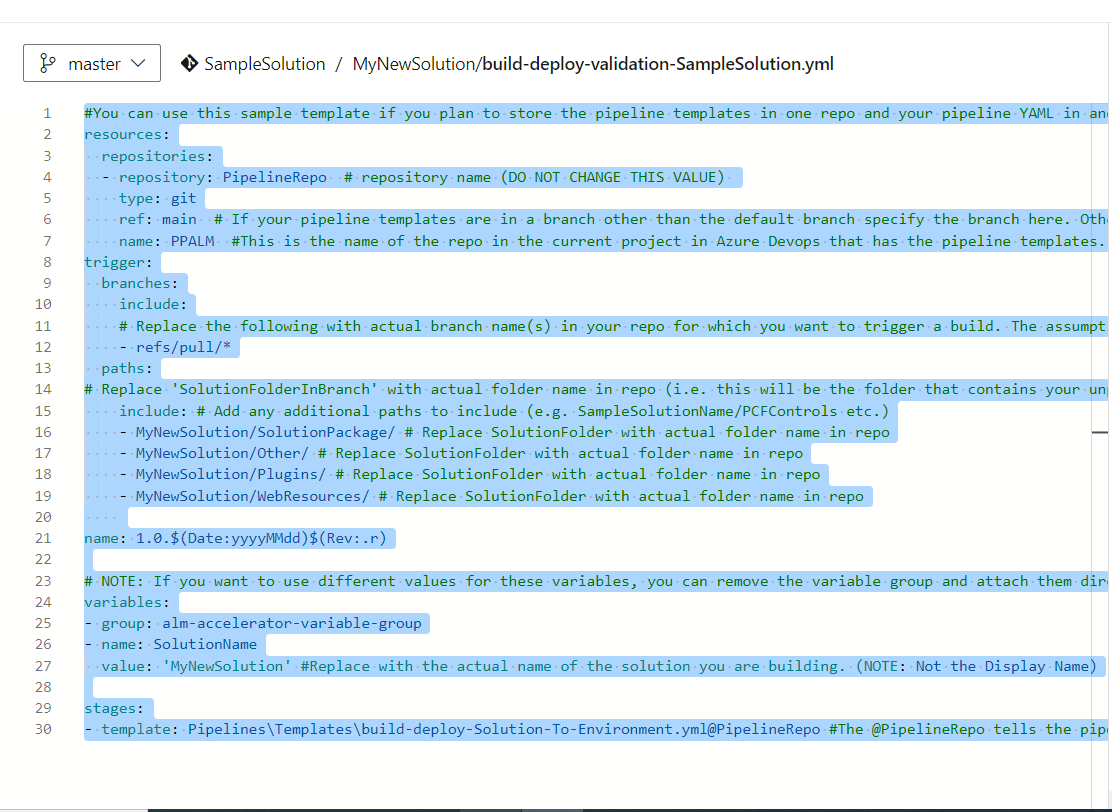The image size is (1112, 812).
Task: Open the master branch dropdown
Action: [x=92, y=62]
